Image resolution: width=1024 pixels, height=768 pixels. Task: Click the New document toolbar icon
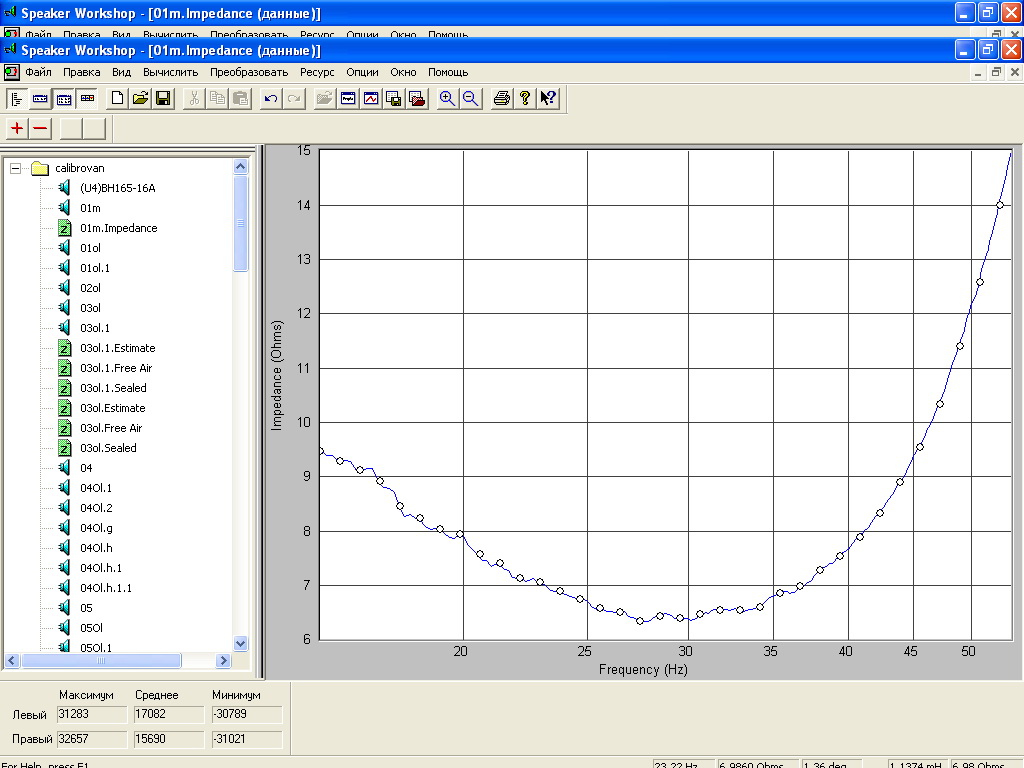(x=117, y=98)
